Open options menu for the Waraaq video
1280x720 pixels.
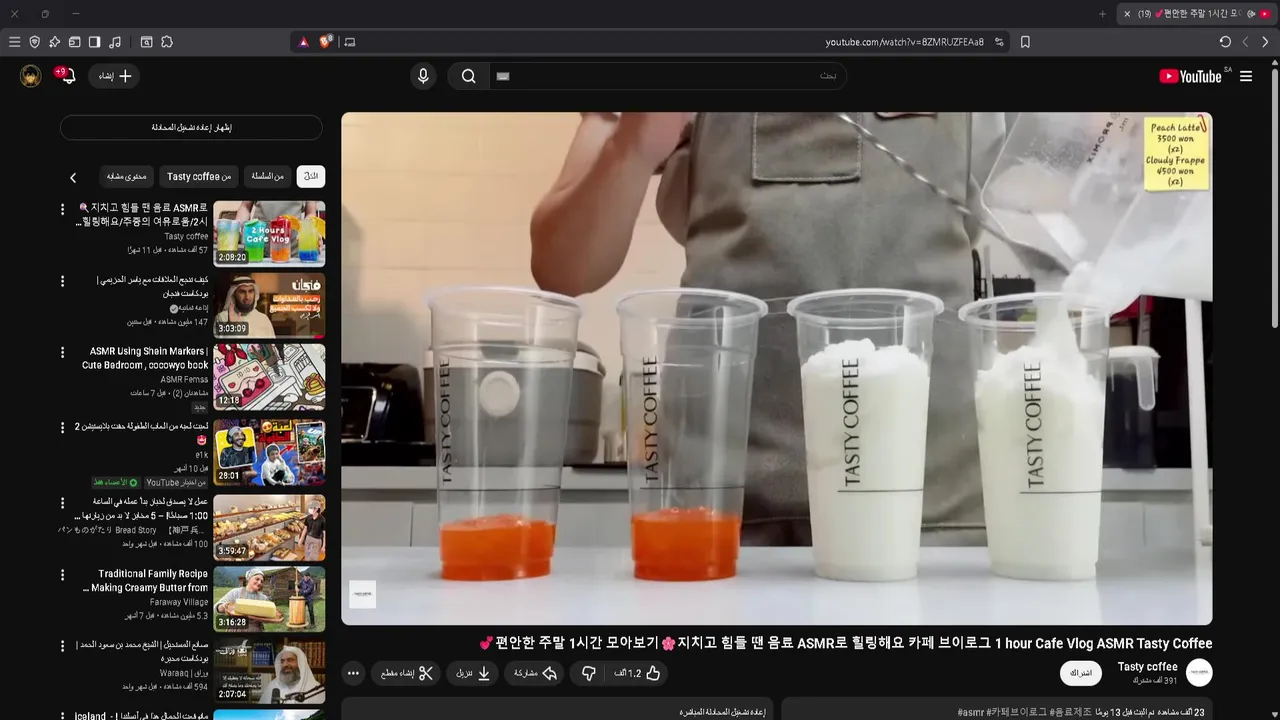(62, 647)
